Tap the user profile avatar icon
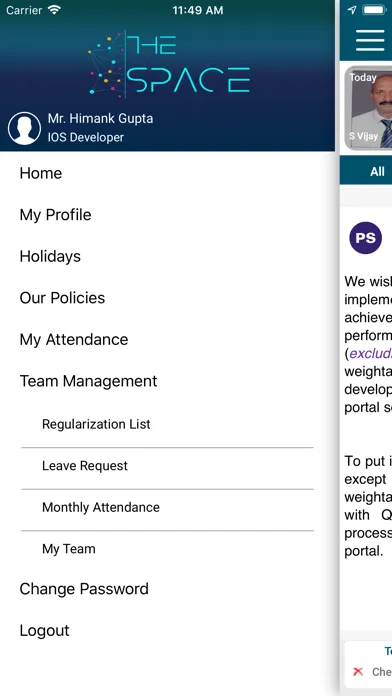392x696 pixels. tap(24, 128)
